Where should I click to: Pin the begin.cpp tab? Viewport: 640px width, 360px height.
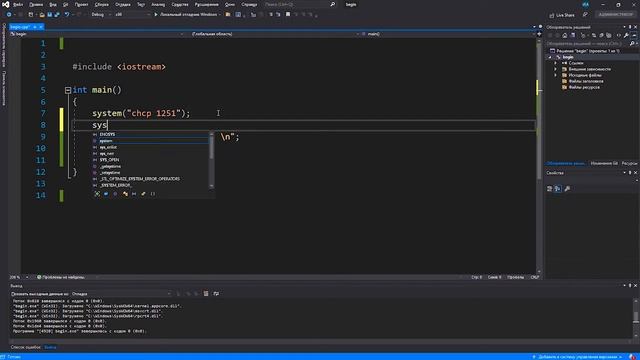35,27
